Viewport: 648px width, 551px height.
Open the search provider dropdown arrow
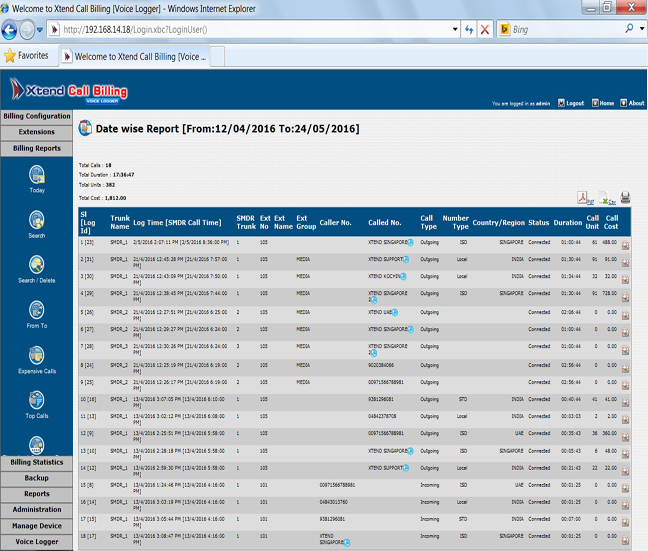point(642,29)
